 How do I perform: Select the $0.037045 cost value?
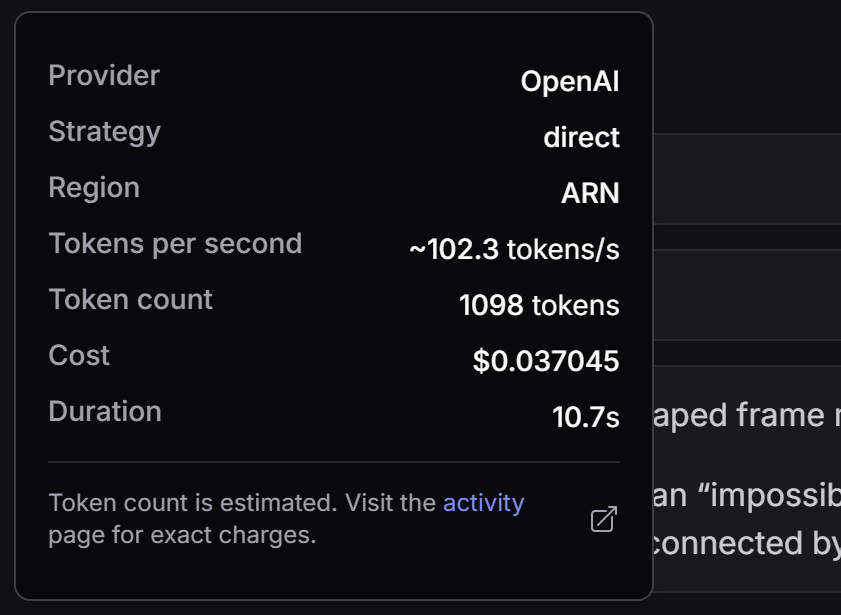click(546, 361)
